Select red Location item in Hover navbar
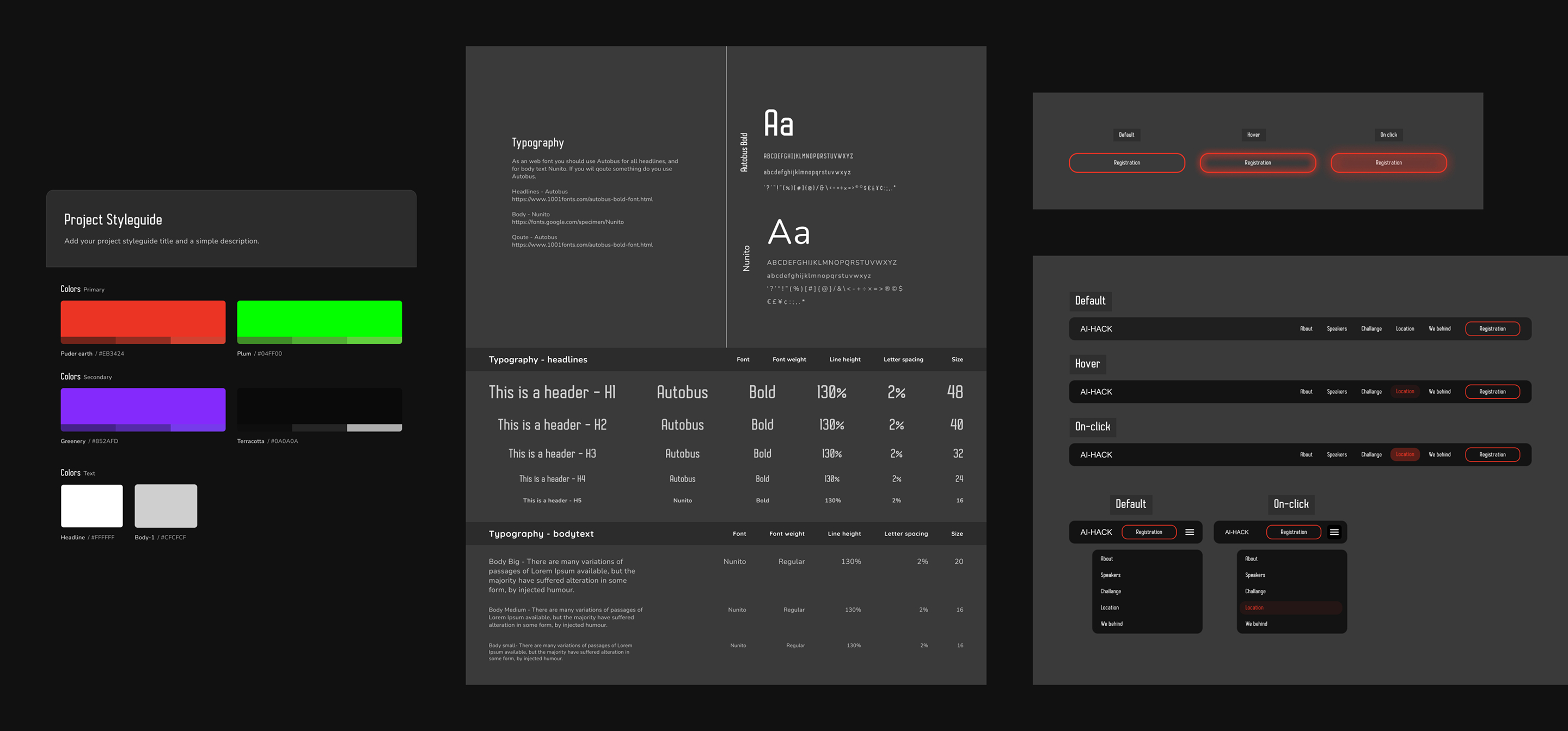Viewport: 1568px width, 731px height. pyautogui.click(x=1404, y=392)
